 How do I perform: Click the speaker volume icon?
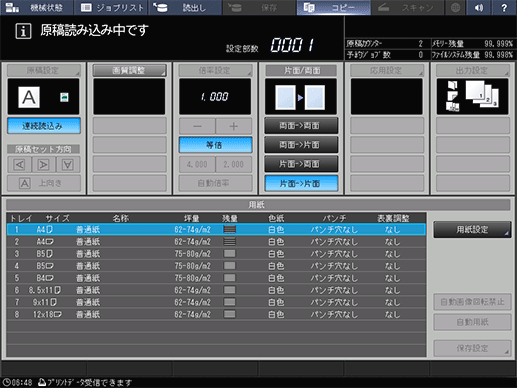[x=479, y=8]
